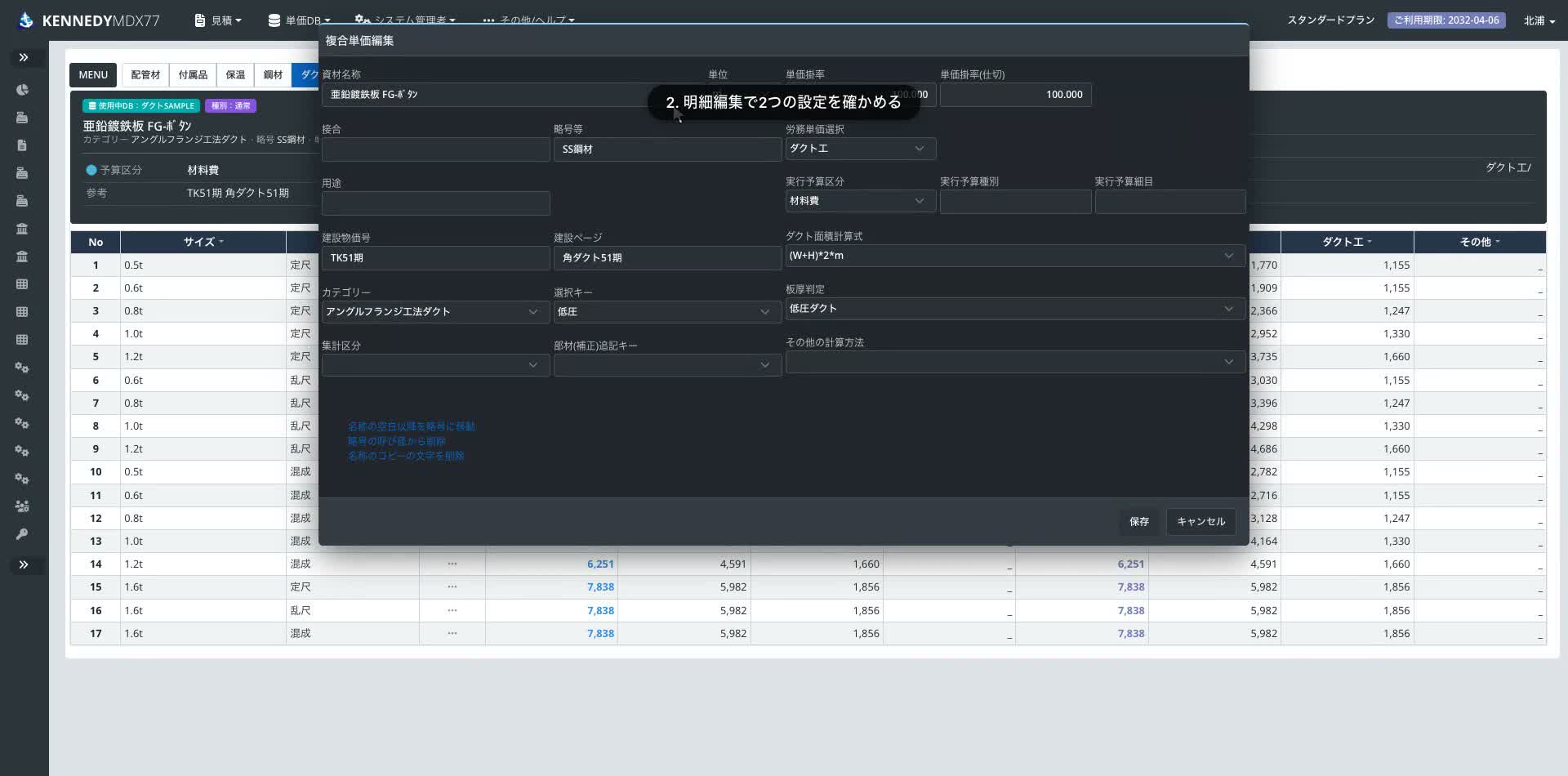1568x776 pixels.
Task: Open the 部材(補正)追記キー dropdown
Action: tap(667, 365)
